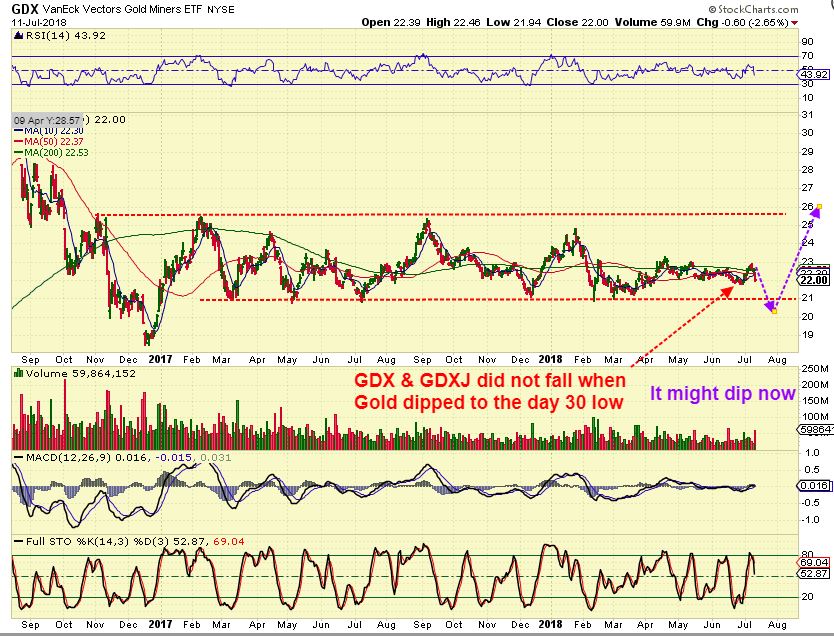Click bold 2017 on the stochastic panel time axis
Screen dimensions: 834x636
click(160, 624)
